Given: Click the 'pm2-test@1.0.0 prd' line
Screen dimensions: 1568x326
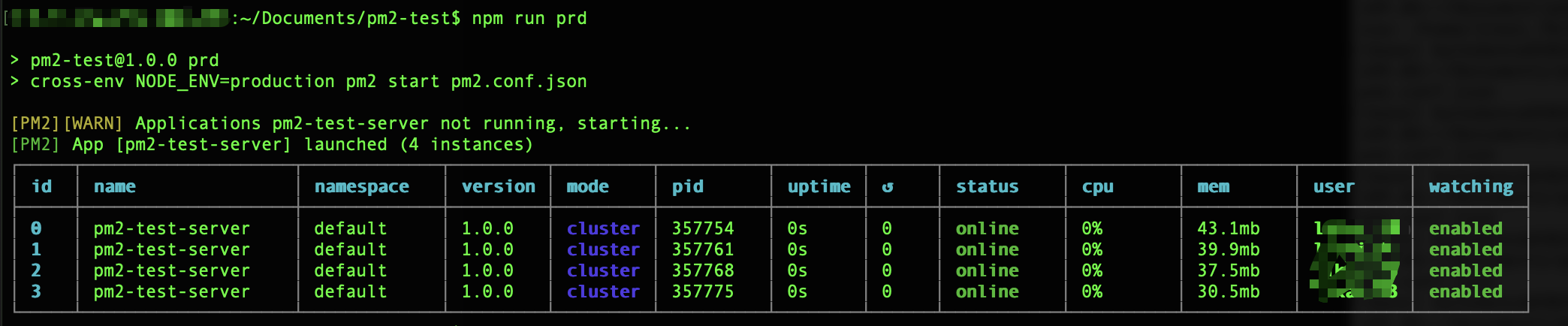Looking at the screenshot, I should (x=125, y=60).
